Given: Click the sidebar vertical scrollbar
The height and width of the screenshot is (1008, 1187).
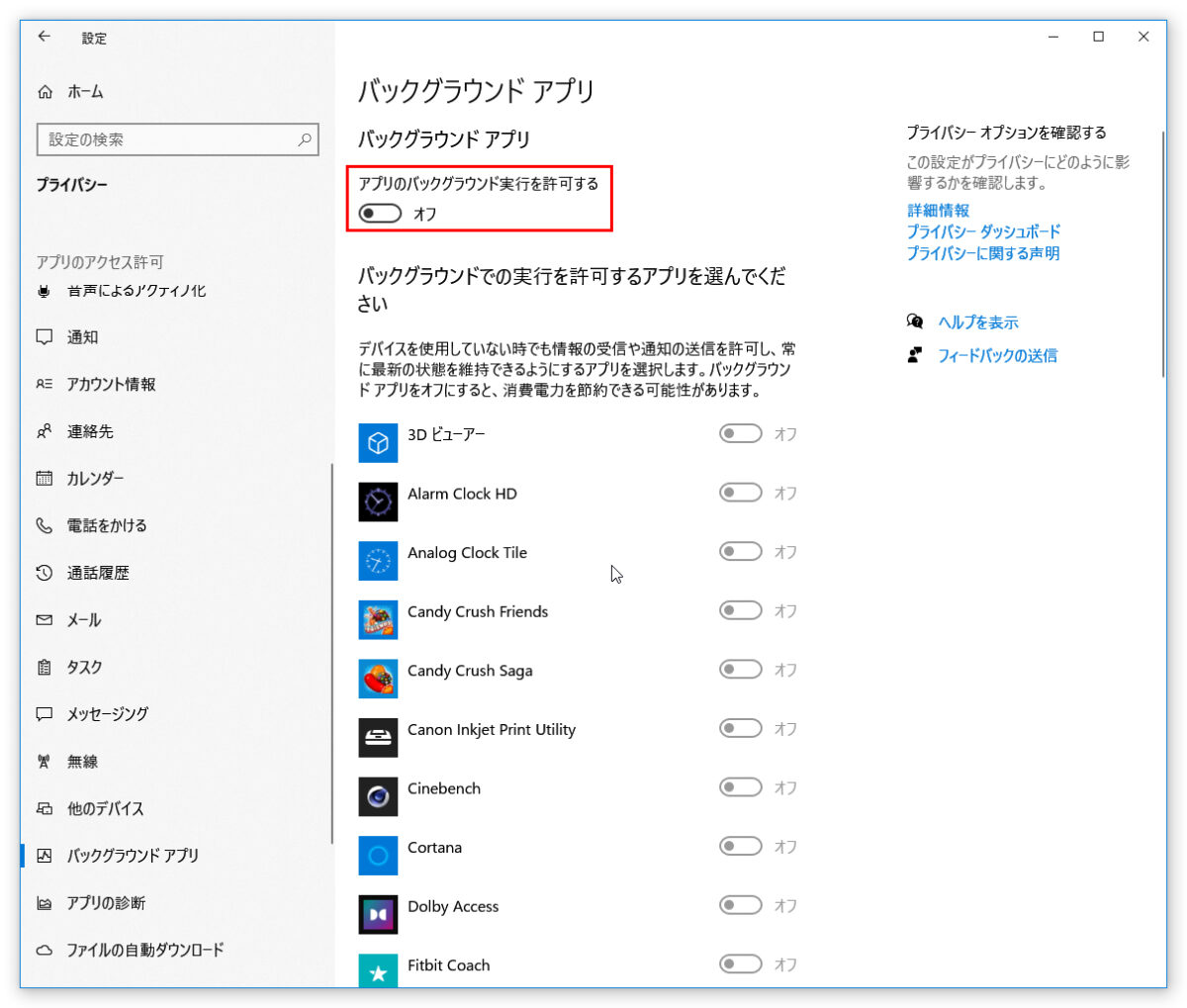Looking at the screenshot, I should point(332,653).
